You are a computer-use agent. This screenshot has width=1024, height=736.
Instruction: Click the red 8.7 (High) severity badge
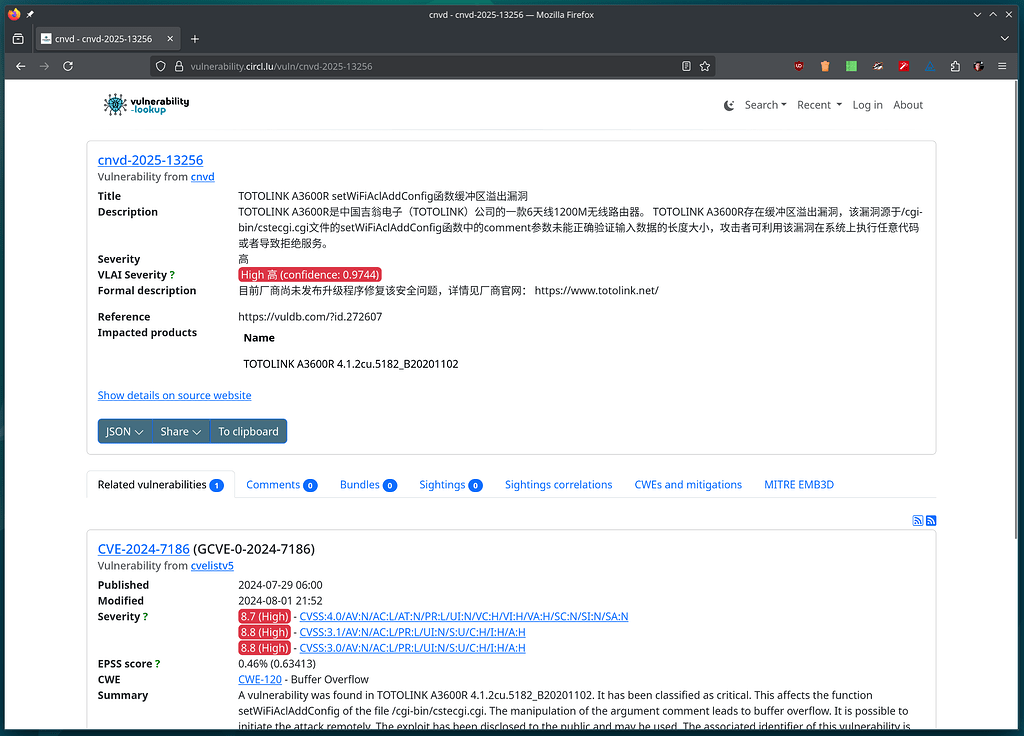coord(265,617)
